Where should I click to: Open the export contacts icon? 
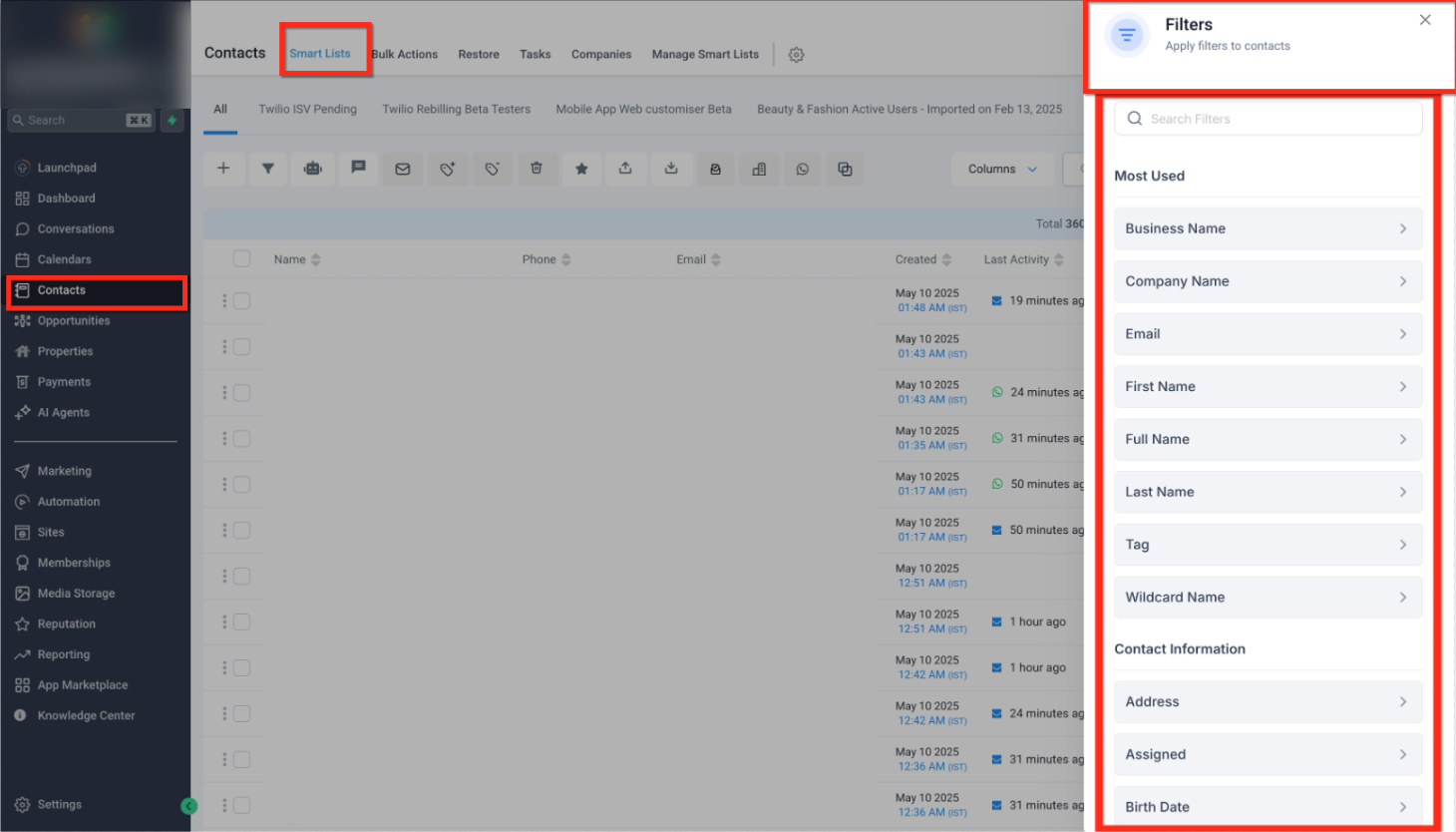point(626,169)
